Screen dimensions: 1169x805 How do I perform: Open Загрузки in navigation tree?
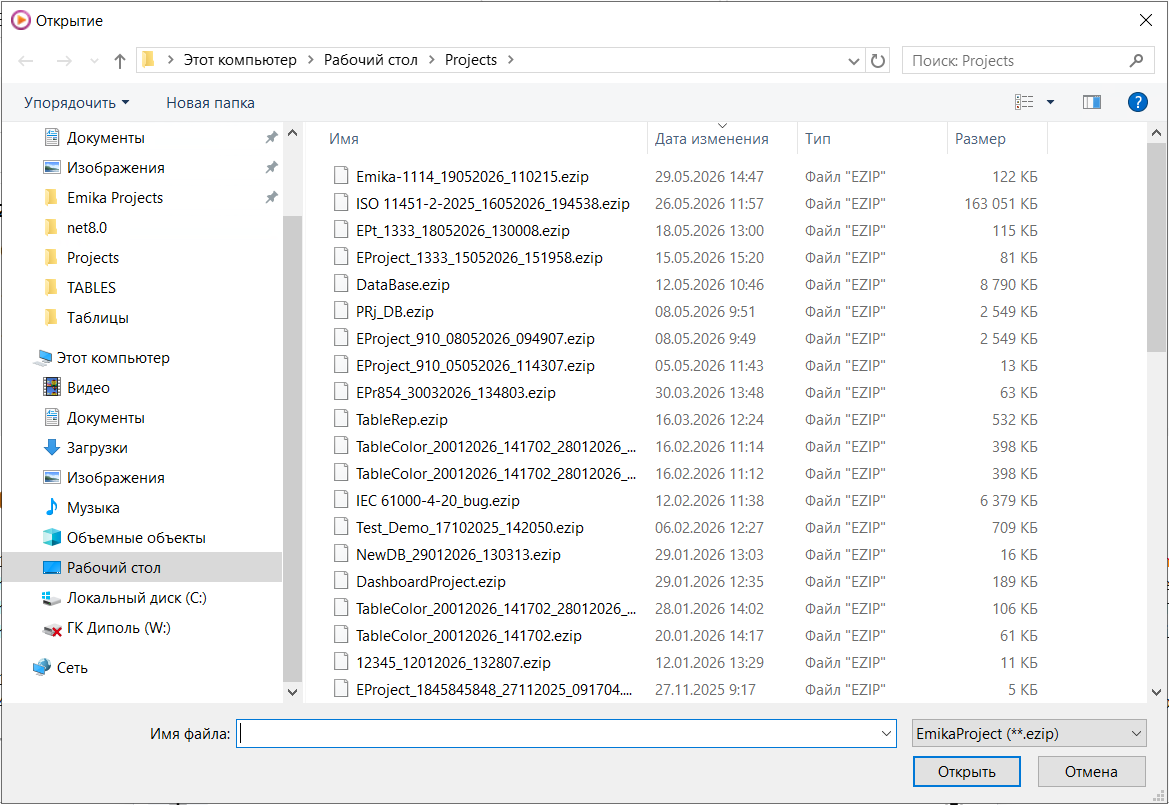[x=97, y=448]
